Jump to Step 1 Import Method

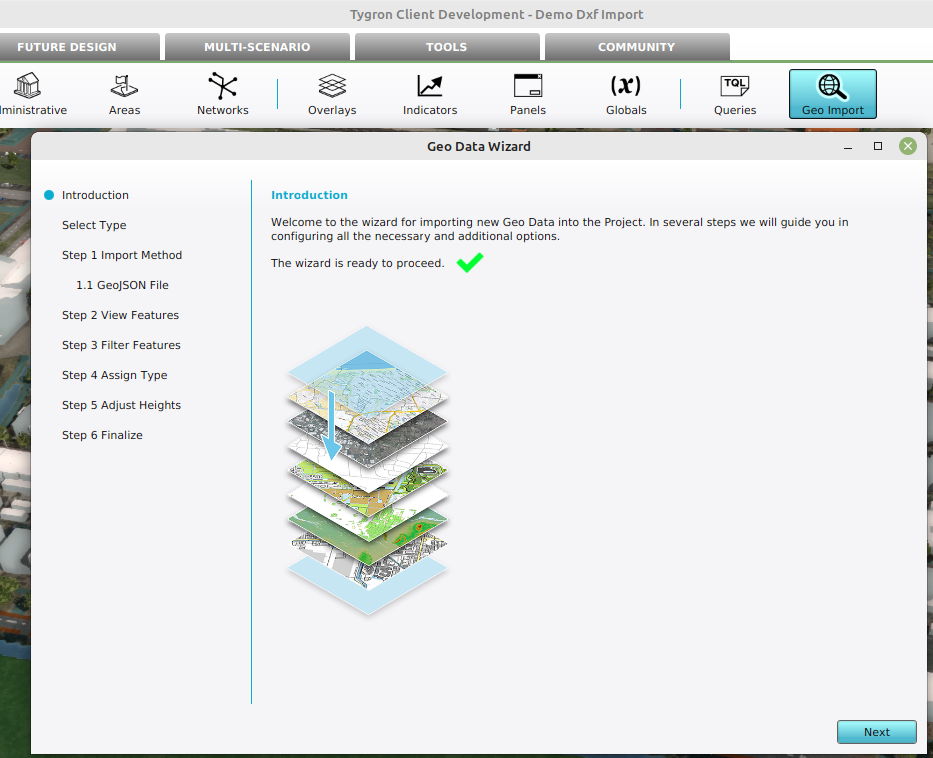pyautogui.click(x=122, y=255)
